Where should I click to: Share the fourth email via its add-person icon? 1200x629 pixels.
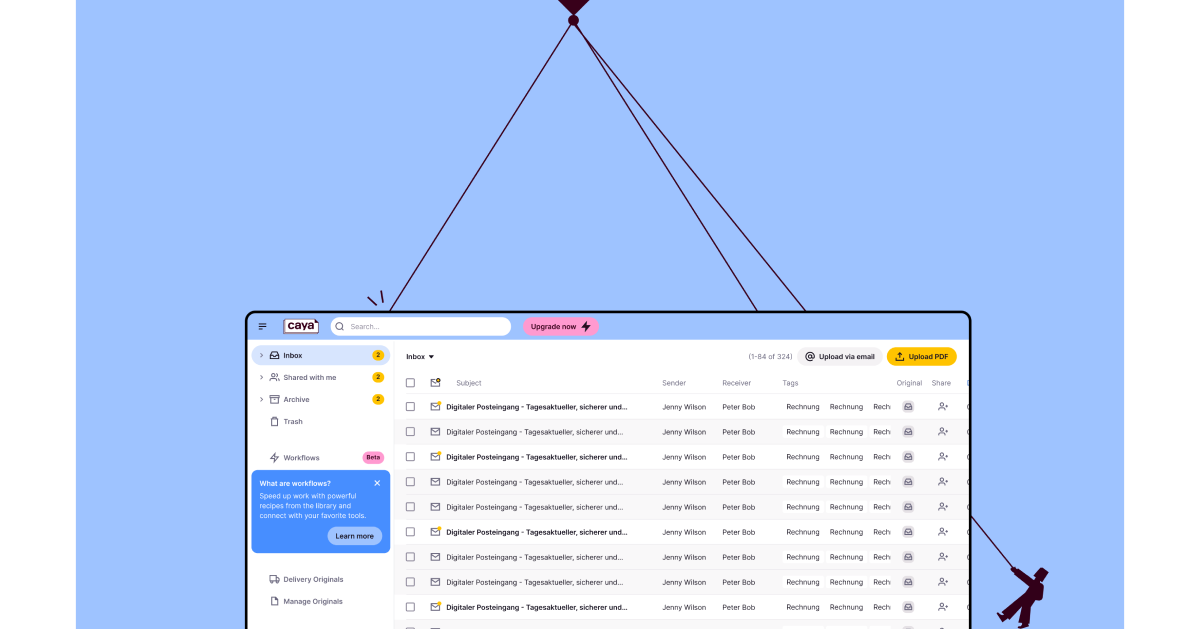[x=943, y=482]
